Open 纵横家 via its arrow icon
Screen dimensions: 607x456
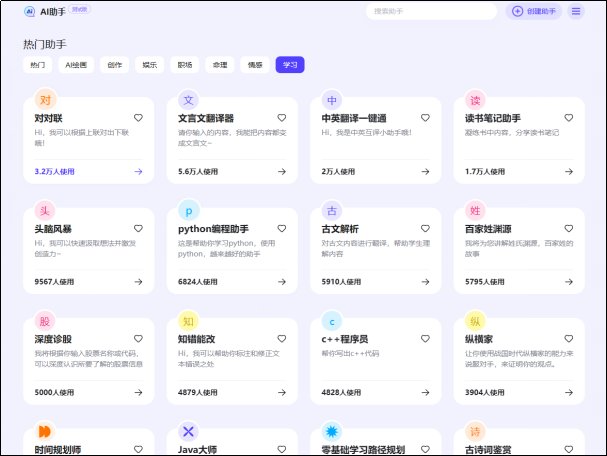569,393
